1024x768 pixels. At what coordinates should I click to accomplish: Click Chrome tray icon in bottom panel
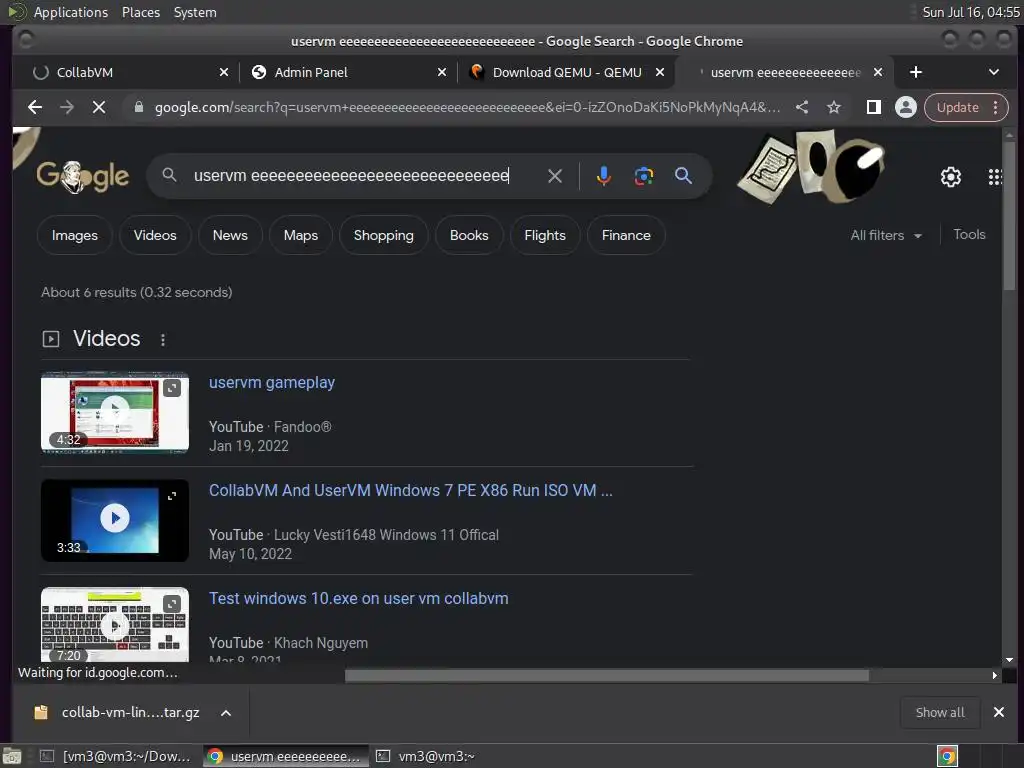(947, 756)
